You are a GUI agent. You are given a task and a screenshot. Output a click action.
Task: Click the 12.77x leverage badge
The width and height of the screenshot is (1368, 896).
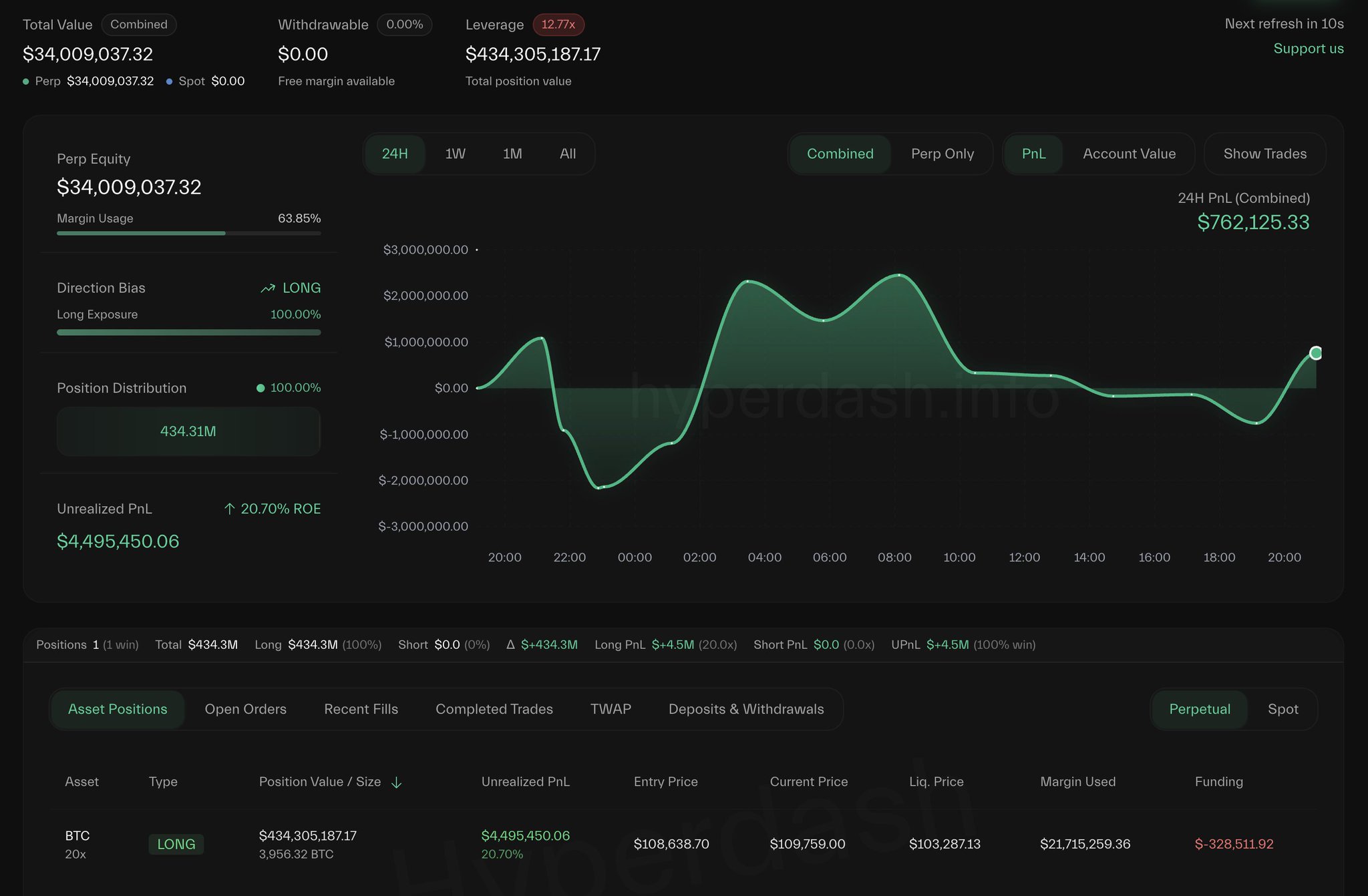point(558,25)
